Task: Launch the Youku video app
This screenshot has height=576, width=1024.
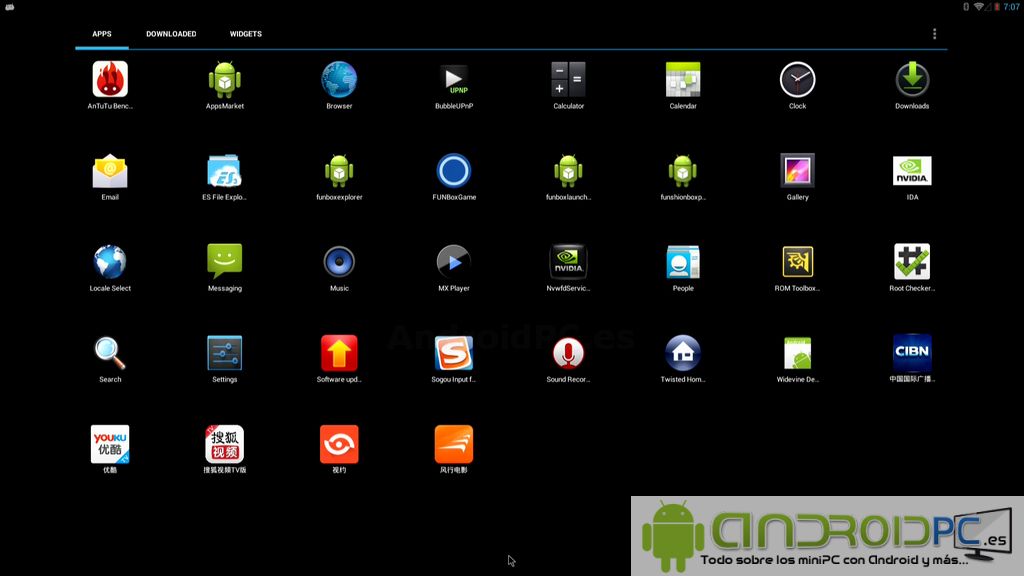Action: (x=110, y=444)
